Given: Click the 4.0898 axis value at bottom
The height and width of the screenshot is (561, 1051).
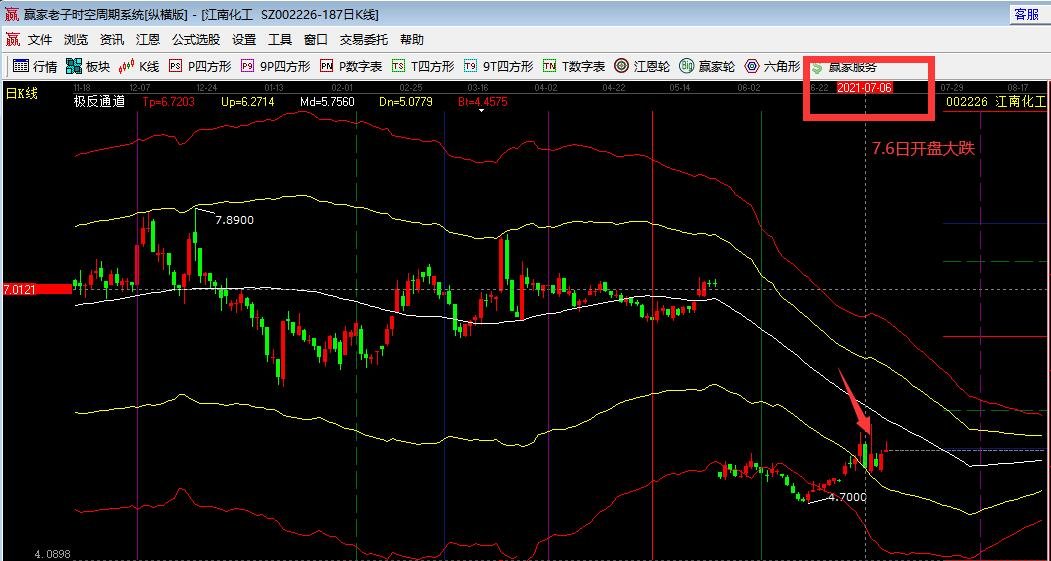Looking at the screenshot, I should click(x=52, y=554).
